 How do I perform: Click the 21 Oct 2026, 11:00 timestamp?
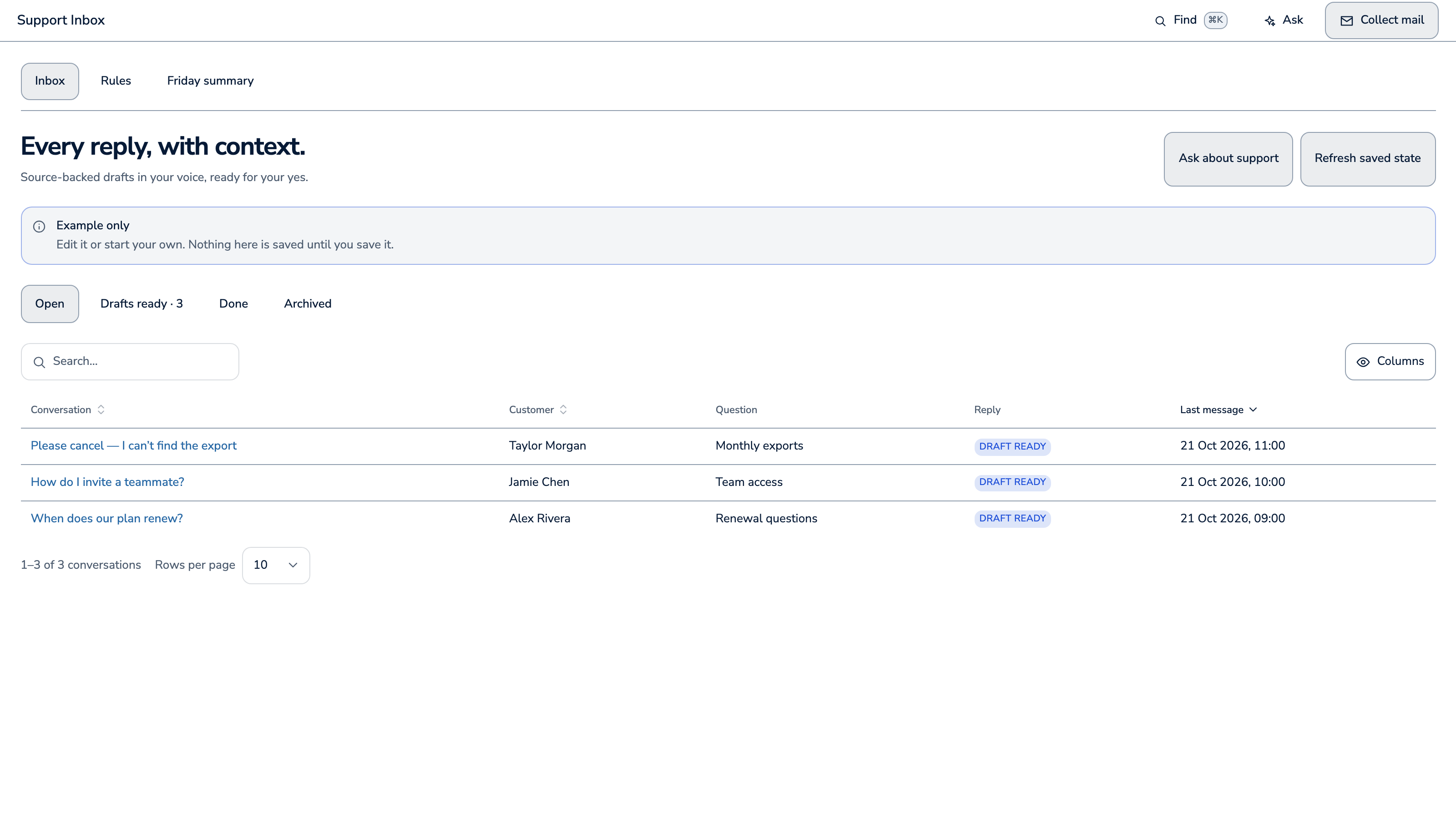1232,446
